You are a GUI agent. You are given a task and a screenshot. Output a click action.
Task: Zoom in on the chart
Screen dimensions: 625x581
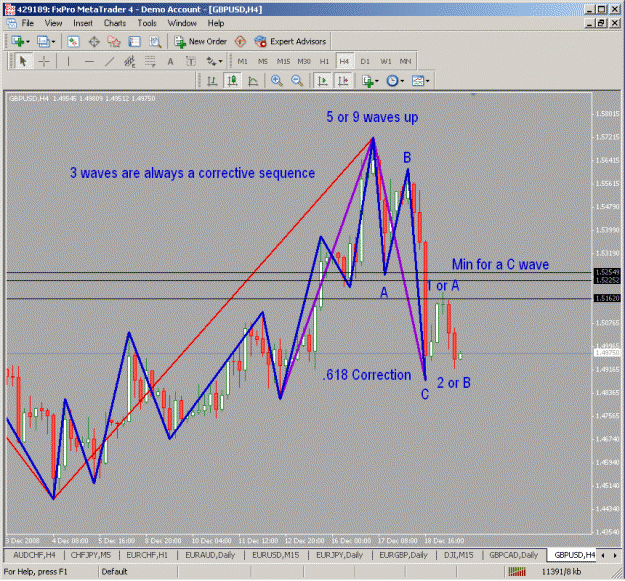point(277,81)
